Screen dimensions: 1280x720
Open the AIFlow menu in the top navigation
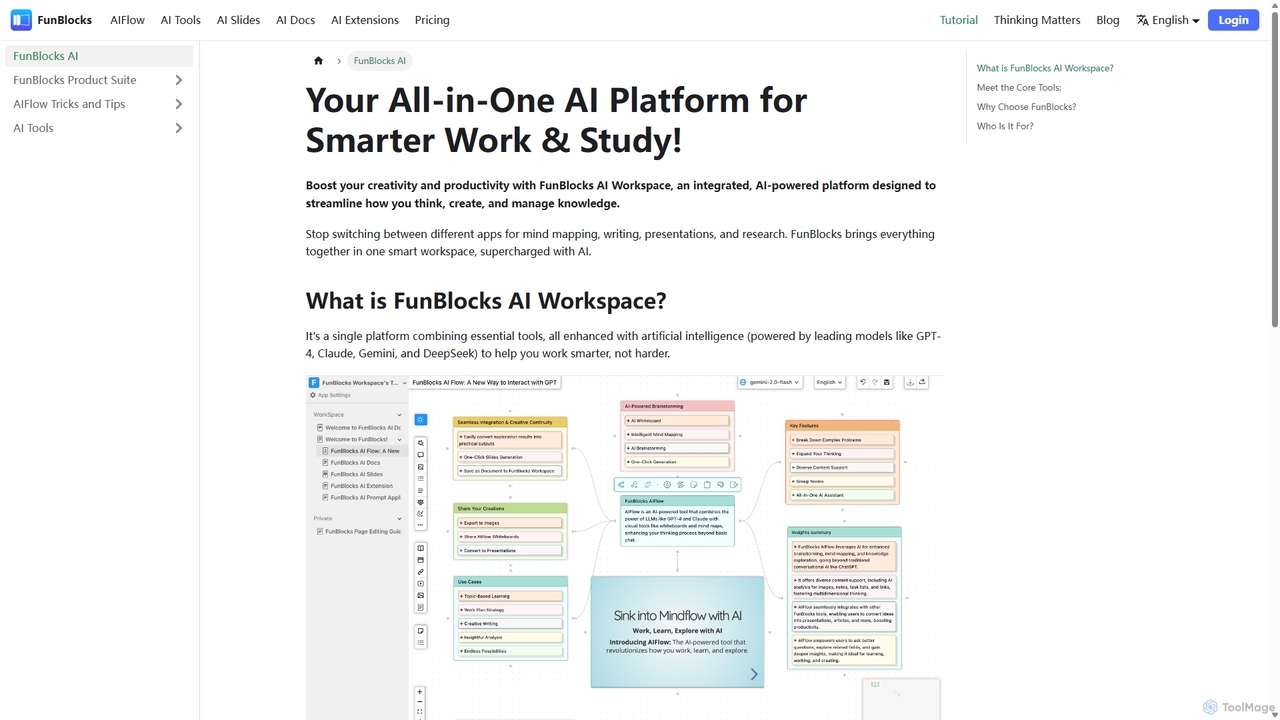[128, 20]
